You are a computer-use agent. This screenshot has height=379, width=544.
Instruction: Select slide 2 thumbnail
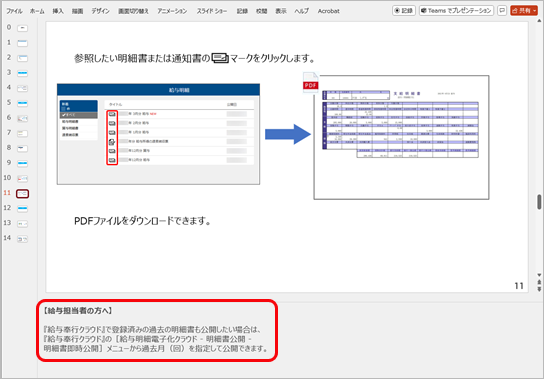(x=23, y=58)
